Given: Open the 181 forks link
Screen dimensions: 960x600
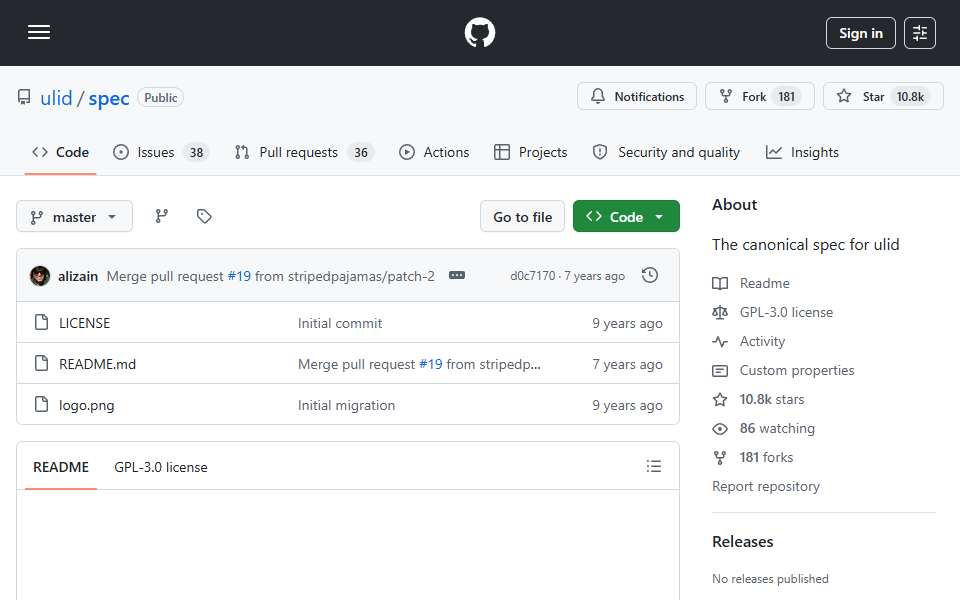Looking at the screenshot, I should 766,457.
